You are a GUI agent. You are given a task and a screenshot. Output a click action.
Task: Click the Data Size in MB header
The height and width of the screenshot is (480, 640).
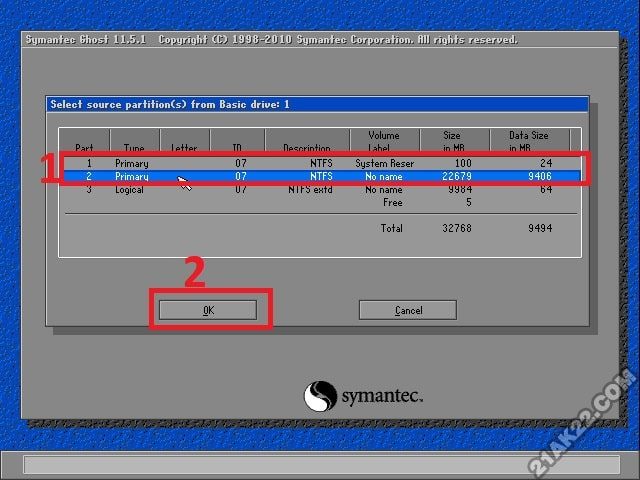tap(529, 140)
